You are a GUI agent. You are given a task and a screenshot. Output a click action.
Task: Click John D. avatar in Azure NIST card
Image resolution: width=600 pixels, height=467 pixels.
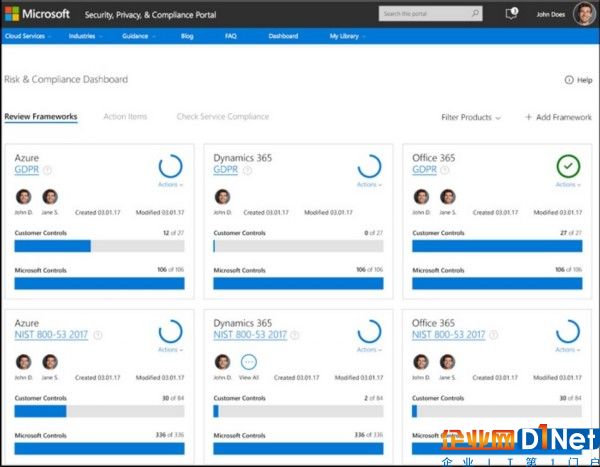(23, 362)
